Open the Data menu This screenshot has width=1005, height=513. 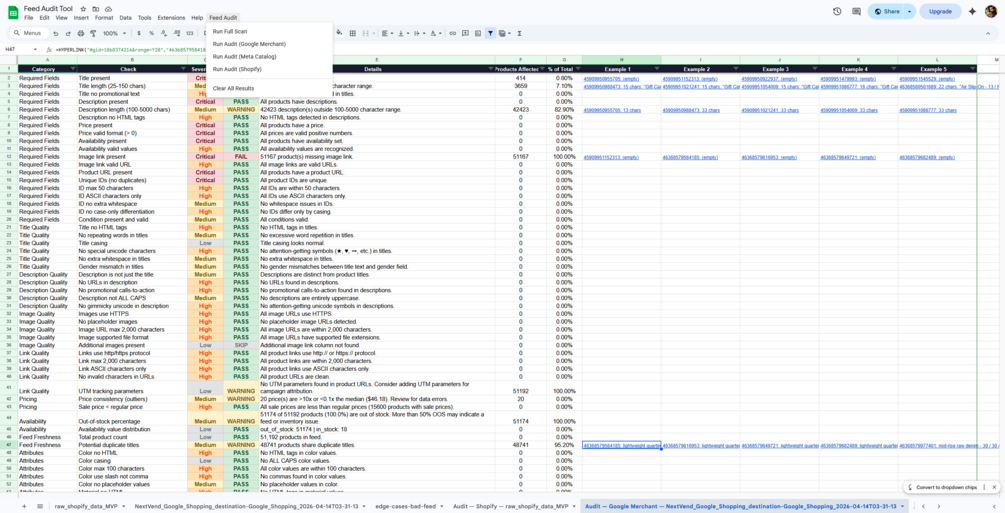pos(126,18)
